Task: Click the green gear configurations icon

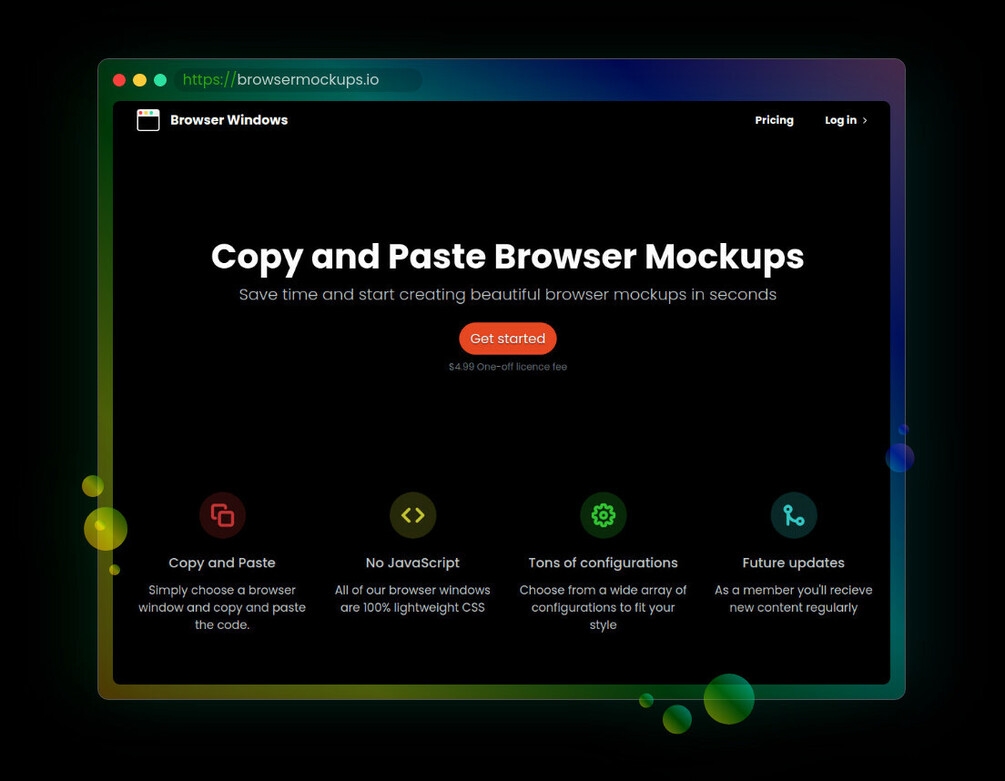Action: pyautogui.click(x=603, y=515)
